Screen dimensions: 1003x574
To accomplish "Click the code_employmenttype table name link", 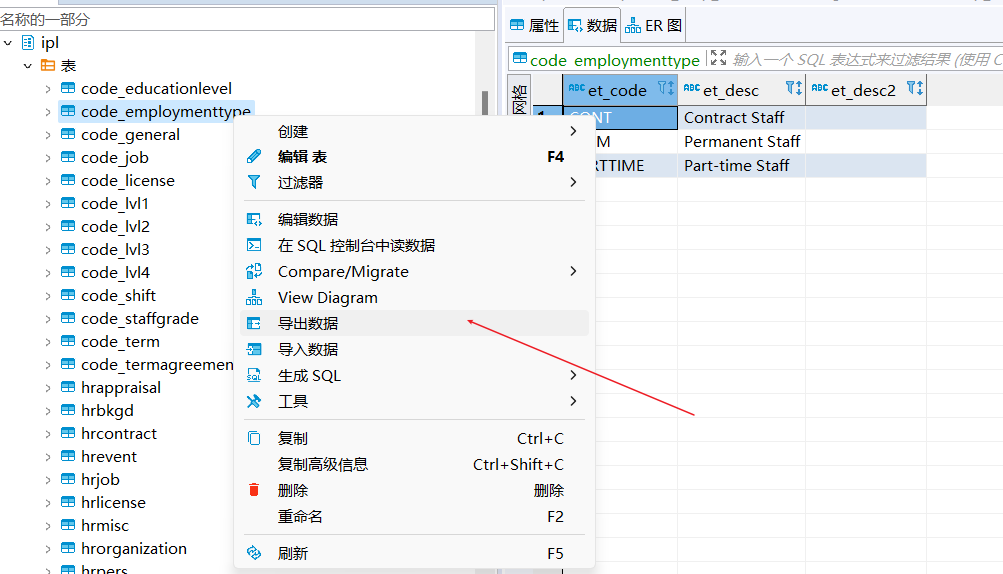I will coord(615,60).
